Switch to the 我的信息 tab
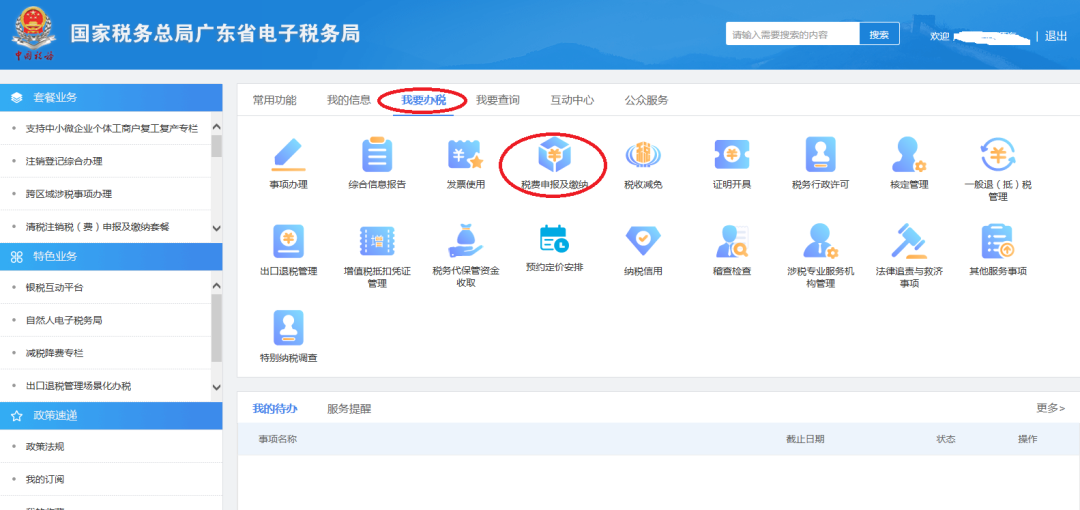Screen dimensions: 1080x510 (x=349, y=100)
